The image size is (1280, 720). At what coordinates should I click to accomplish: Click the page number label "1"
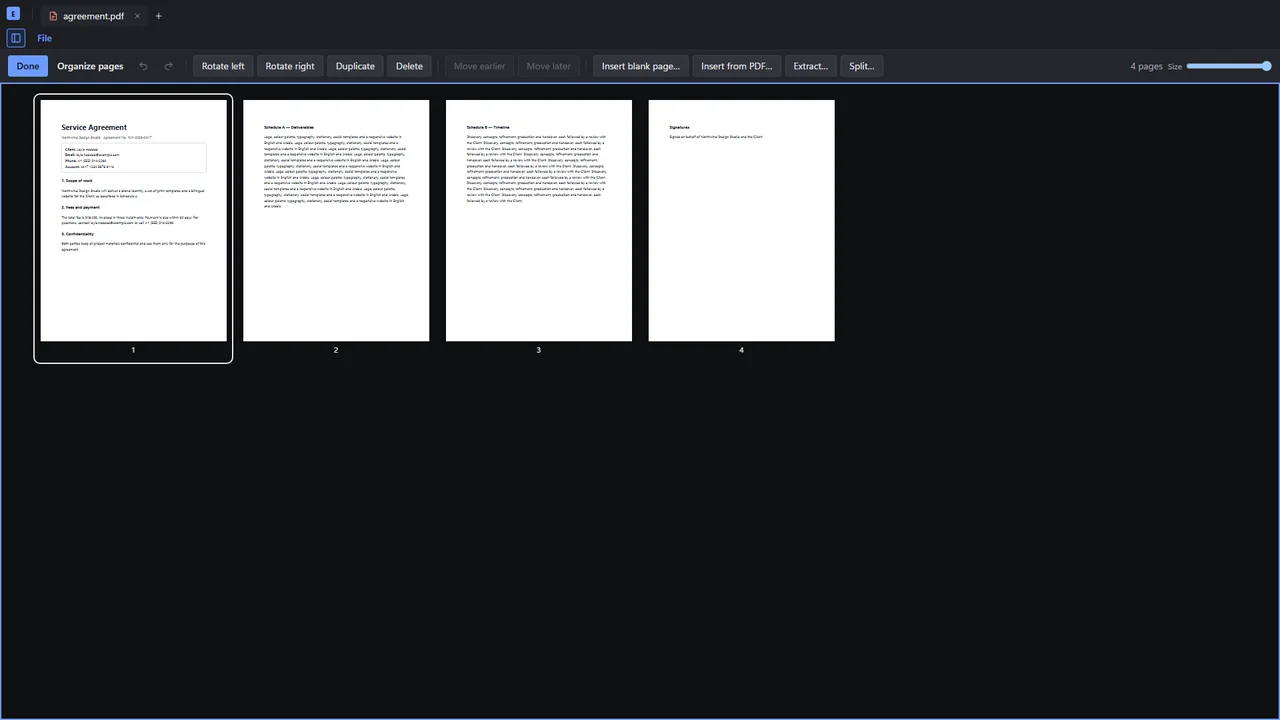point(133,350)
